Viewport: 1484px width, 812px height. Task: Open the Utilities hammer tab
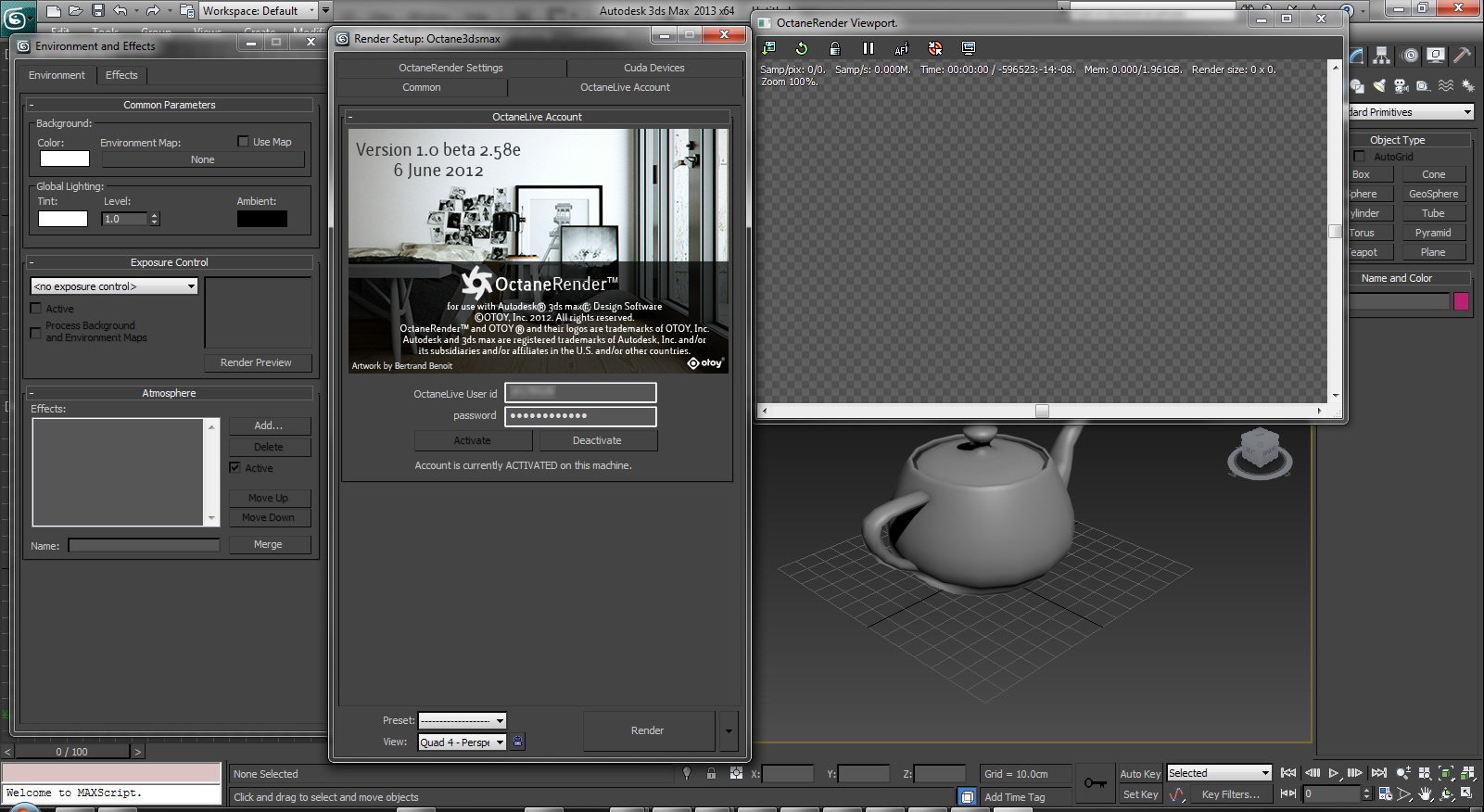1463,56
